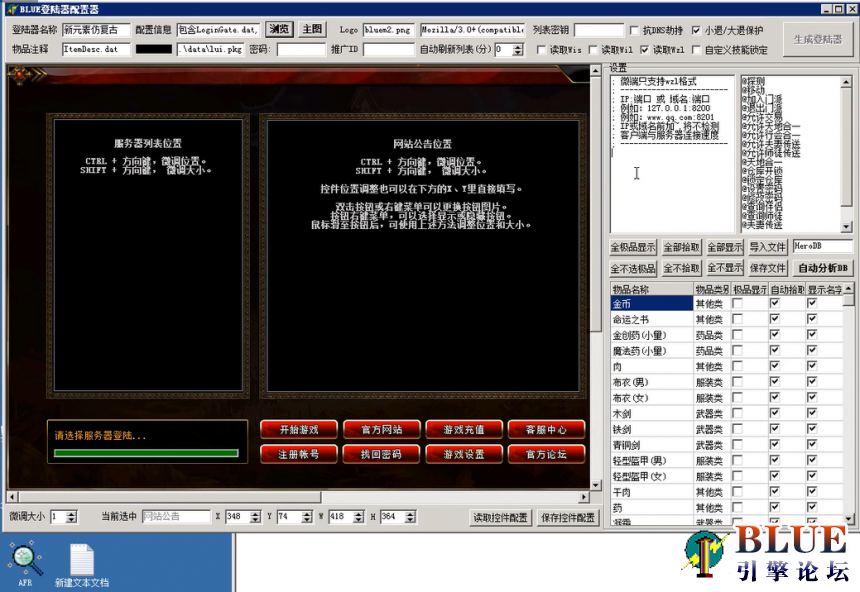This screenshot has height=592, width=860.
Task: Click the 保存控件配置 button
Action: [x=568, y=517]
